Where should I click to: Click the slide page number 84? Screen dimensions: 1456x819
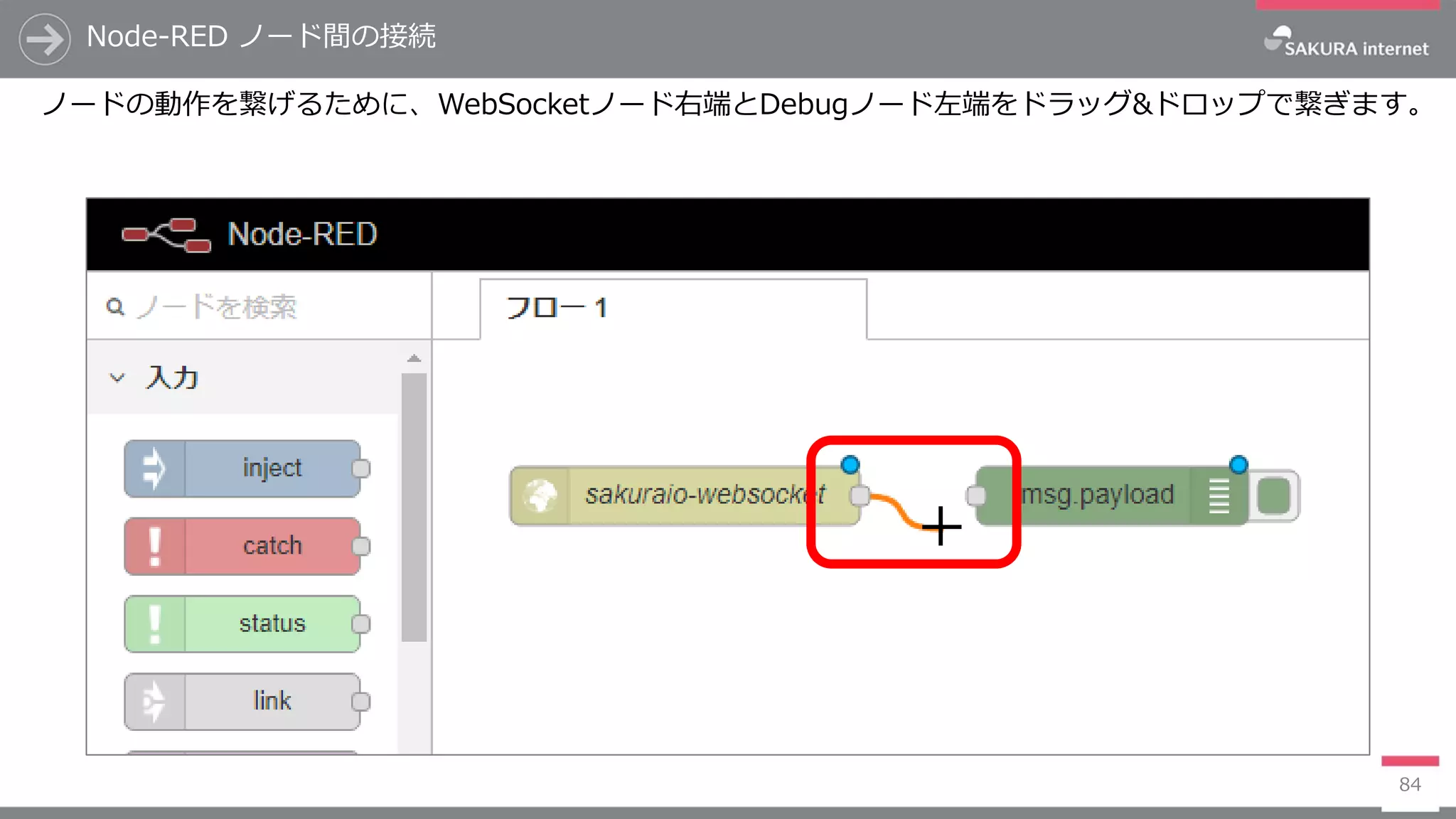point(1410,784)
